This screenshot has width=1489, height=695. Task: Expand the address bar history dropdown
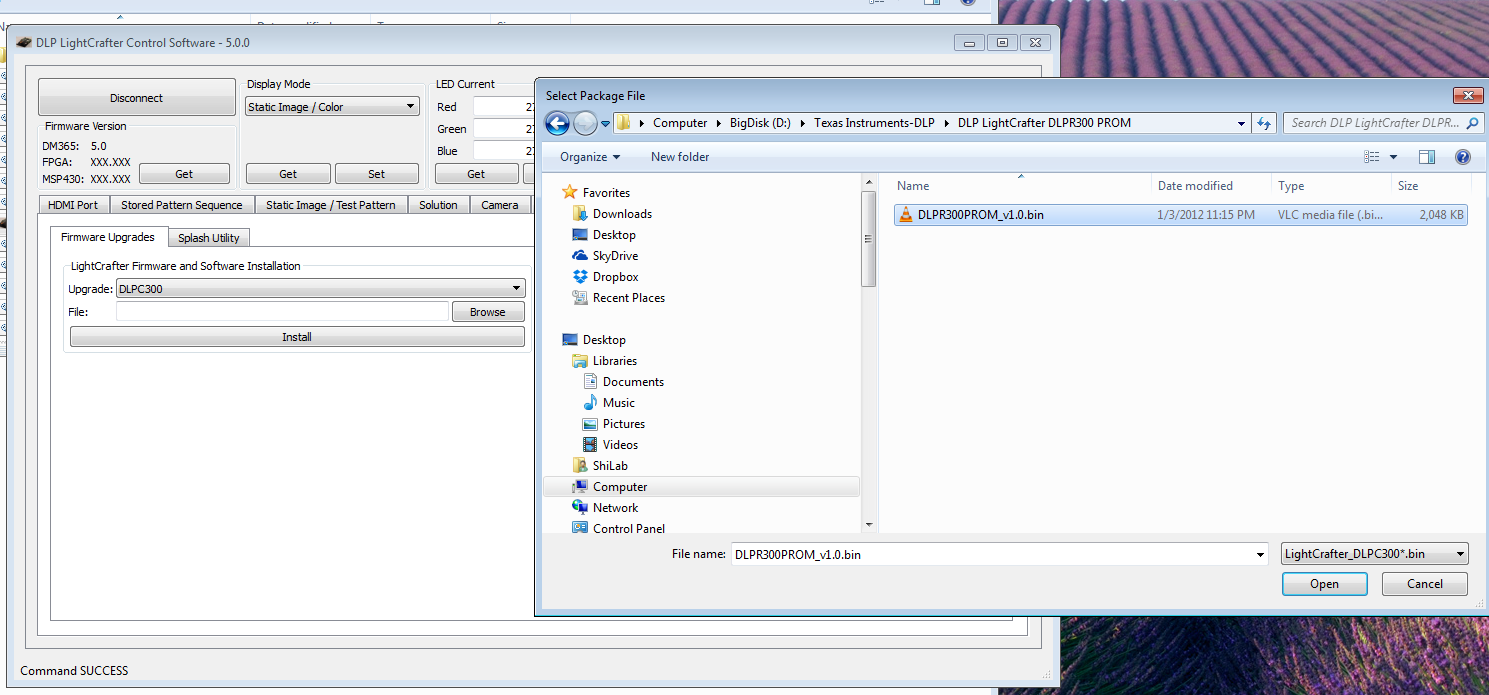[x=1241, y=123]
